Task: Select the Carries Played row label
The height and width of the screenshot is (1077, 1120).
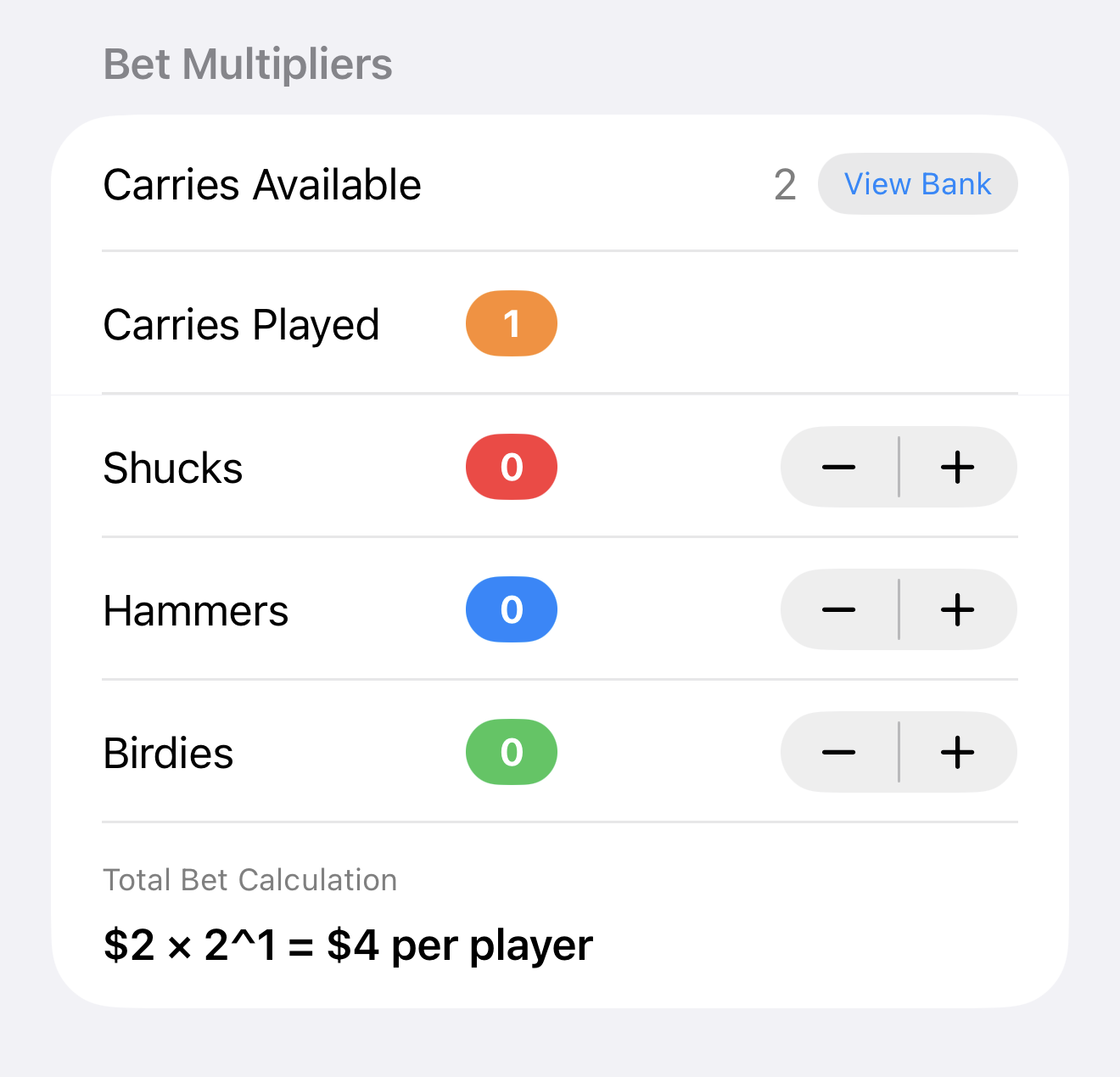Action: (241, 323)
